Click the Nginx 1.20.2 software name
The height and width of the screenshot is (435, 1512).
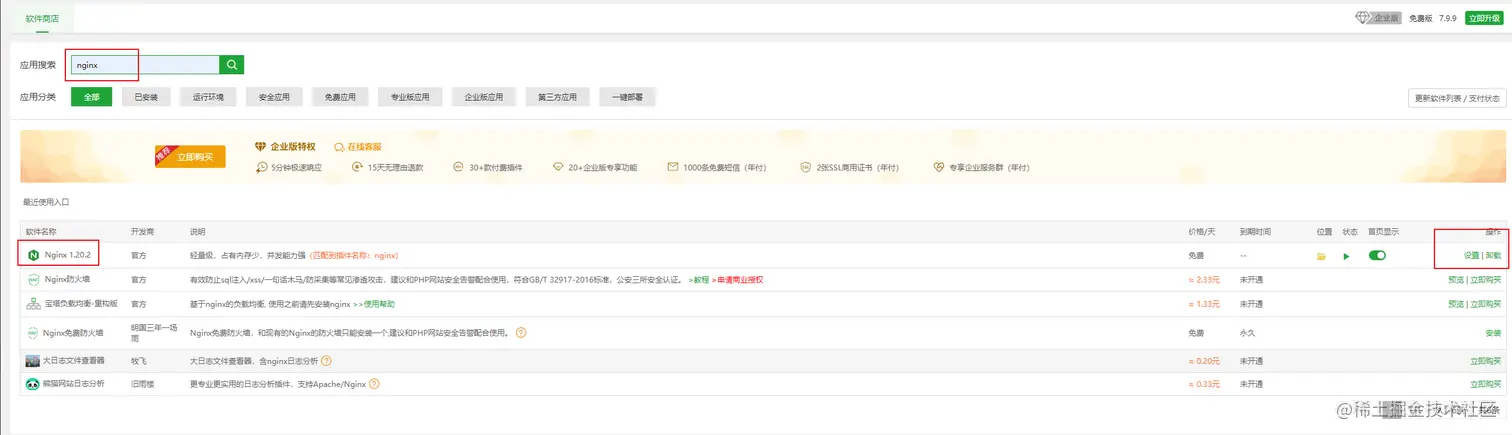[68, 256]
